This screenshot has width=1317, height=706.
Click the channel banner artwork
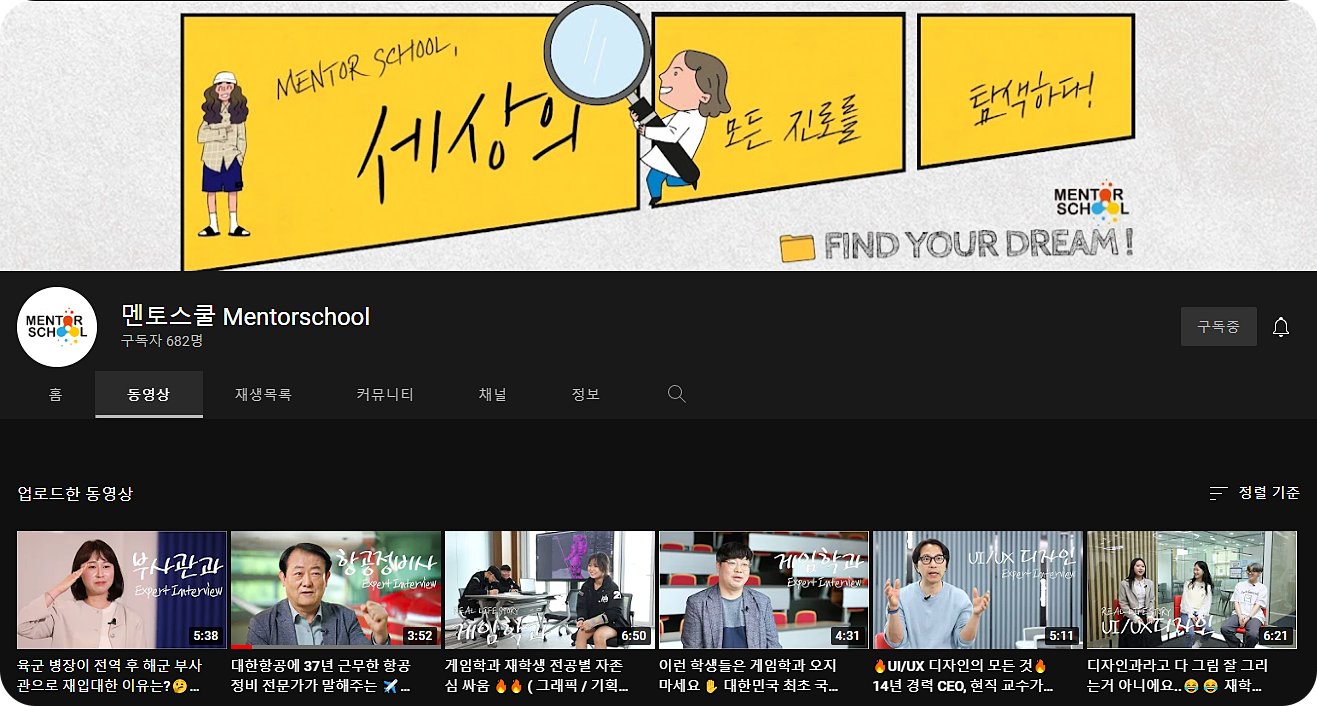658,135
